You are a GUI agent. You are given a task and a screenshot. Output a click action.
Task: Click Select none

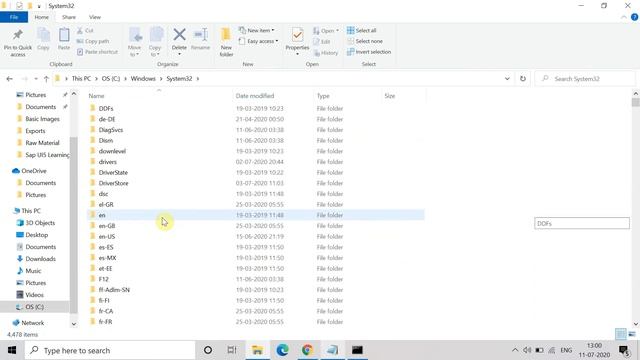tap(365, 41)
